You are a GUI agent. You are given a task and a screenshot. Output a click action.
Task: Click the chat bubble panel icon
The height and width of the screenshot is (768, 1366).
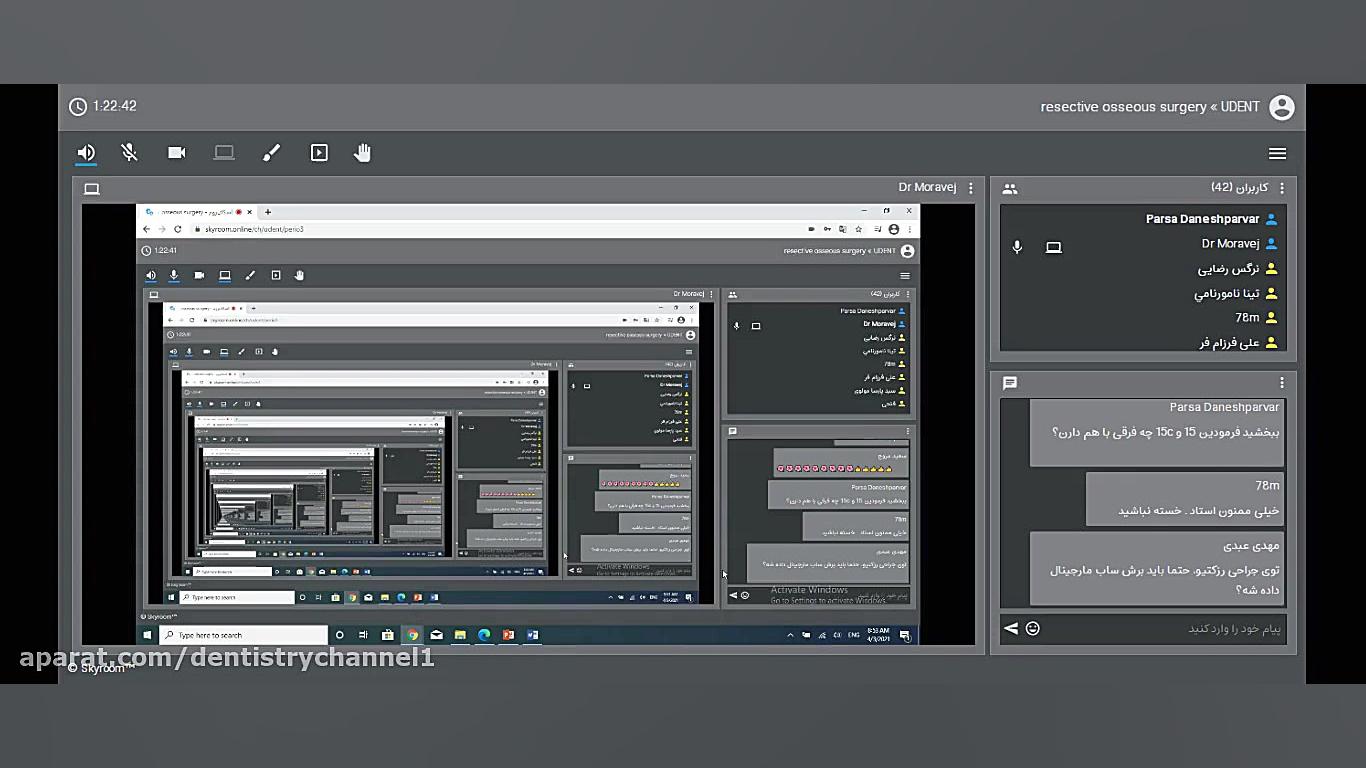click(1010, 383)
